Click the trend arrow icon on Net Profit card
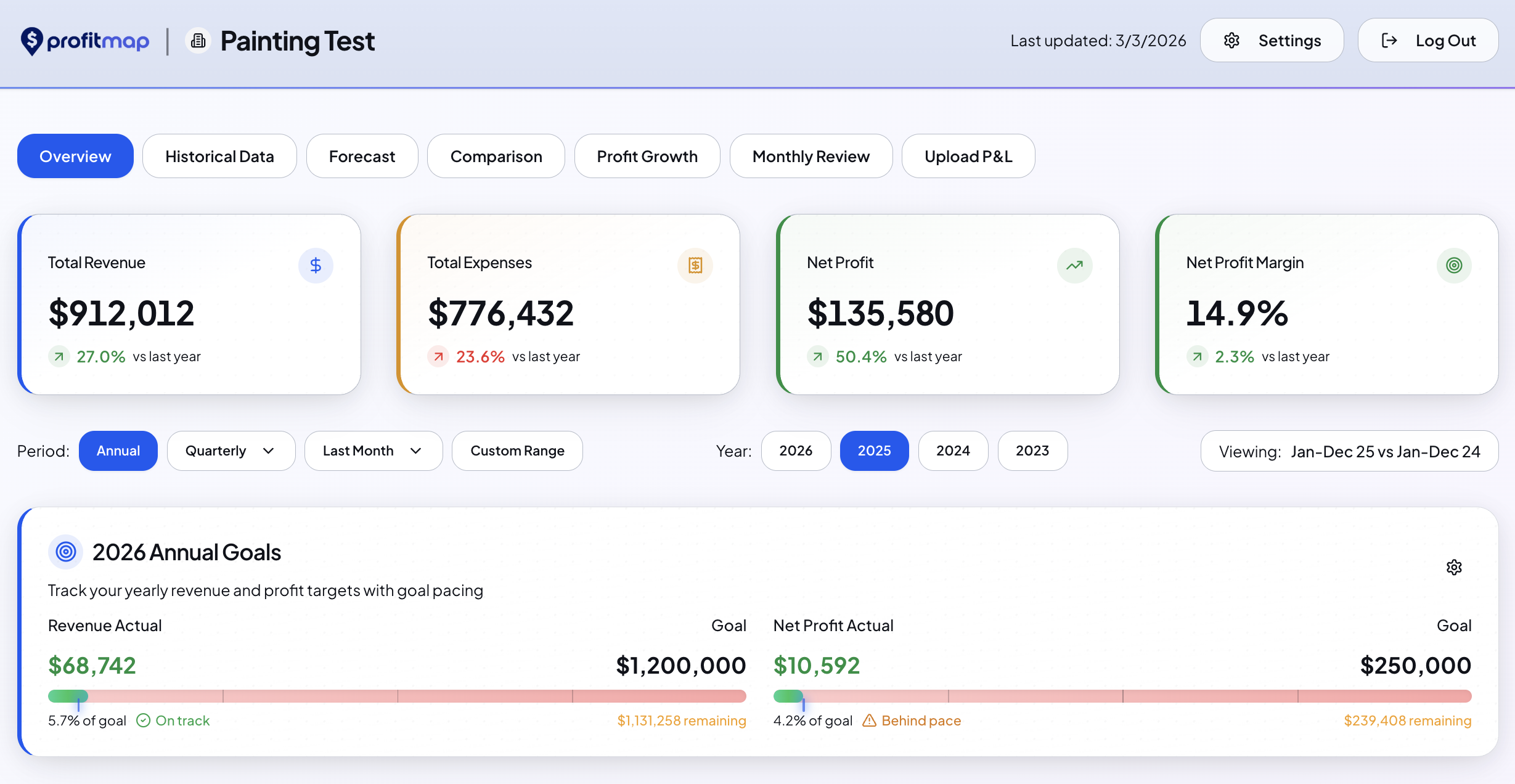Screen dimensions: 1515x784 (x=1074, y=265)
